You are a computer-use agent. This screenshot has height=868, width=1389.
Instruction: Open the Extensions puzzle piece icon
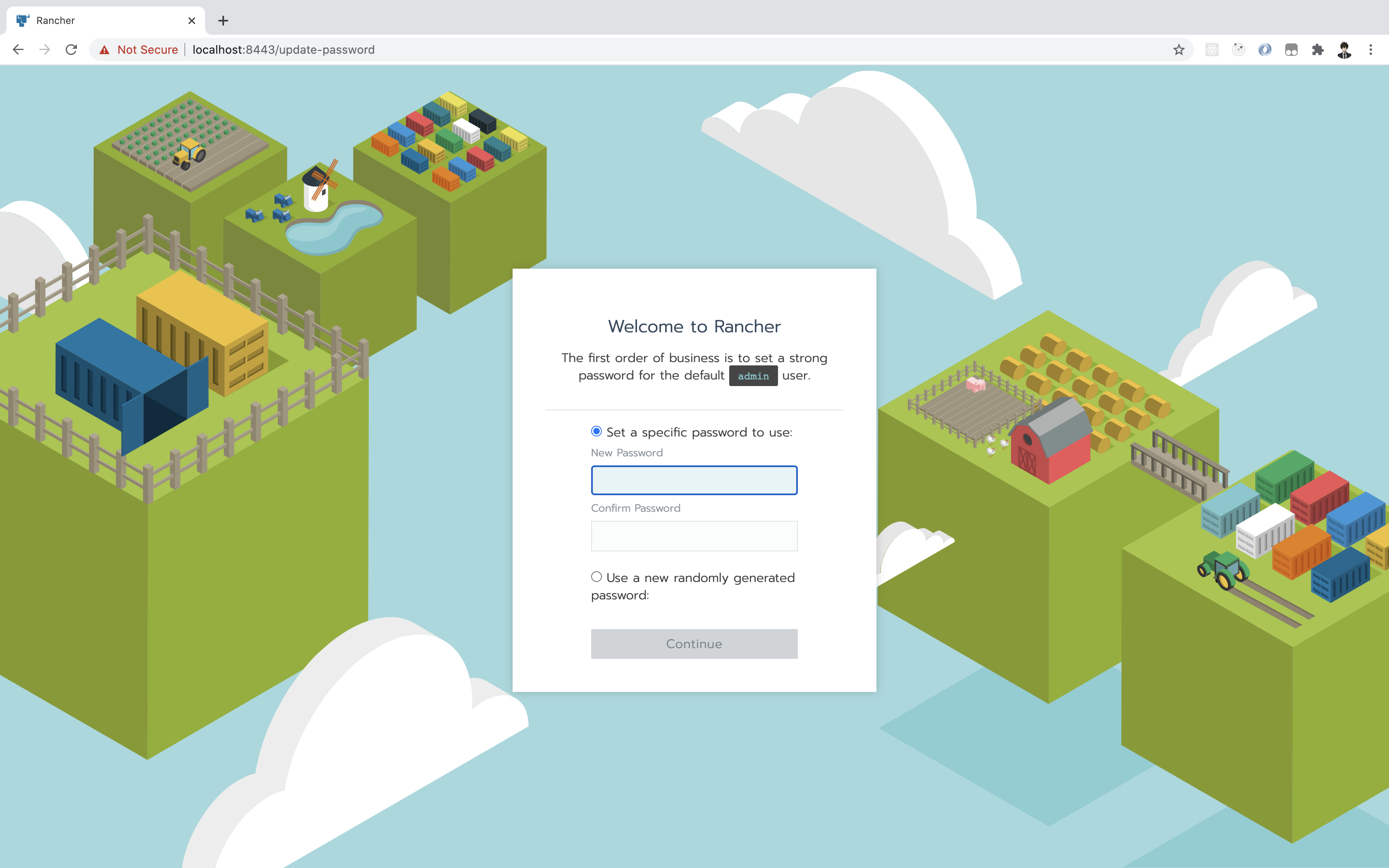[x=1318, y=50]
